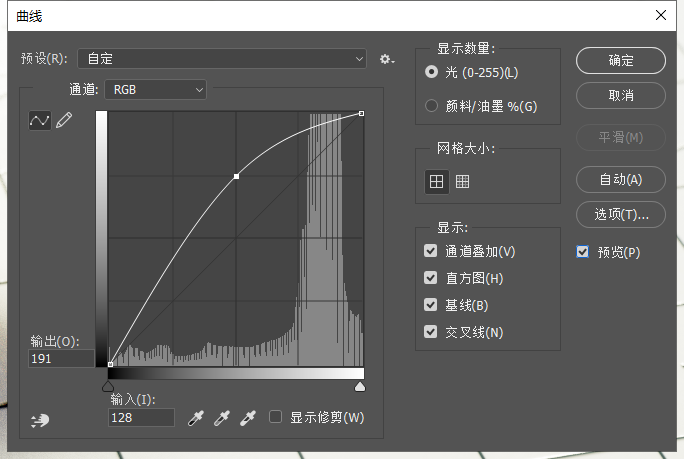Screen dimensions: 684x459
Task: Select the middle curve control point
Action: pyautogui.click(x=236, y=176)
